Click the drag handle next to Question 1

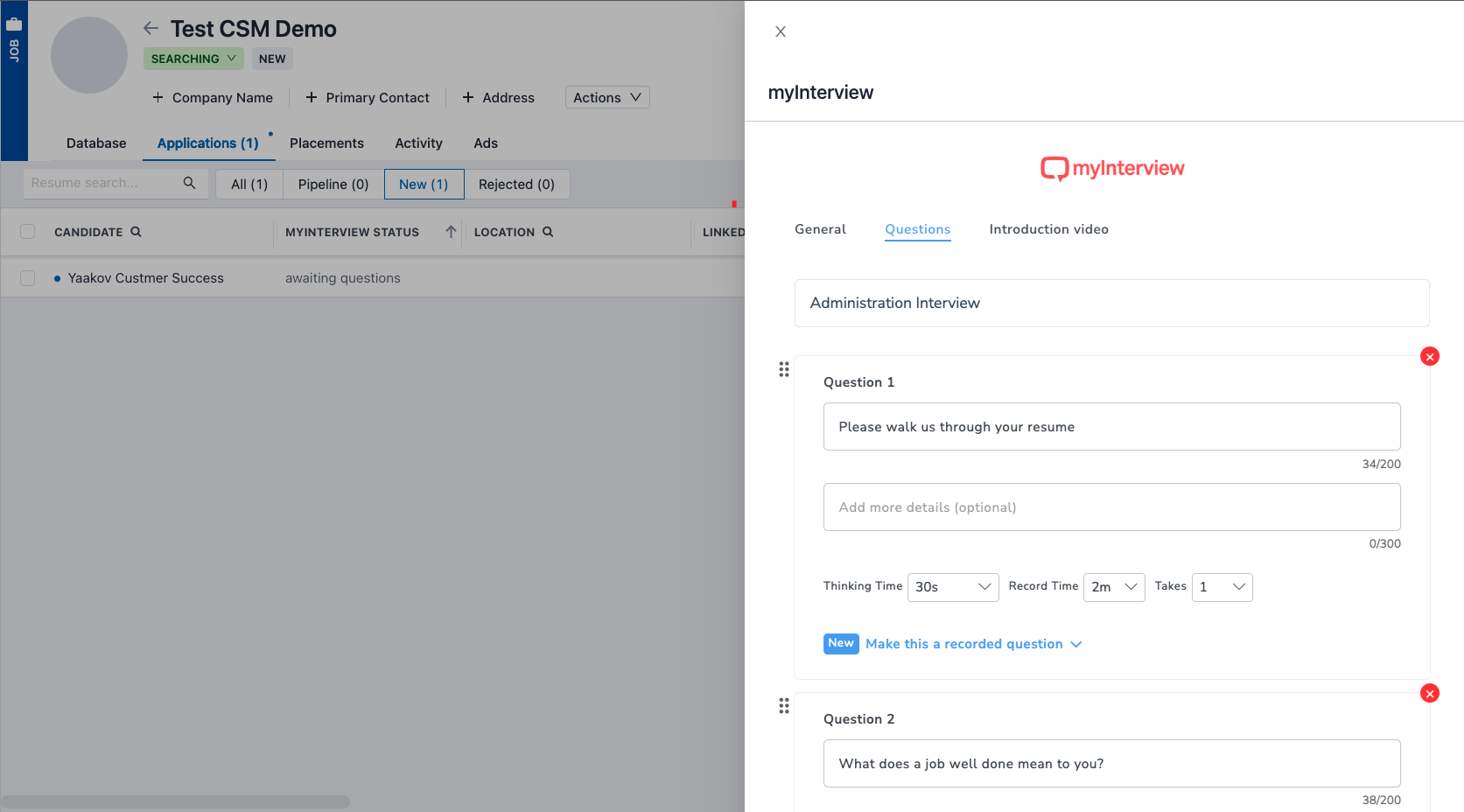click(x=783, y=369)
